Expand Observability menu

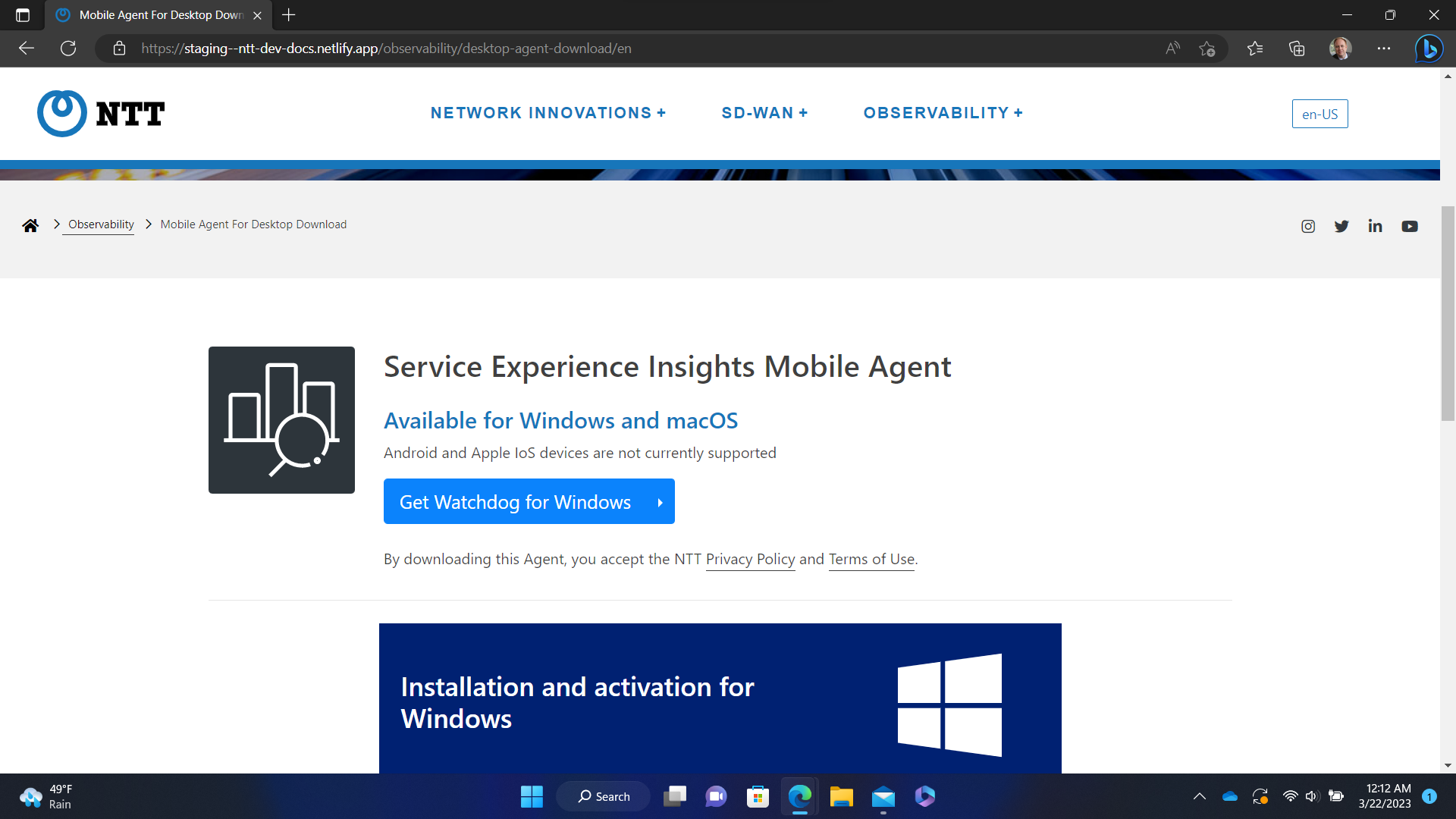pyautogui.click(x=943, y=113)
